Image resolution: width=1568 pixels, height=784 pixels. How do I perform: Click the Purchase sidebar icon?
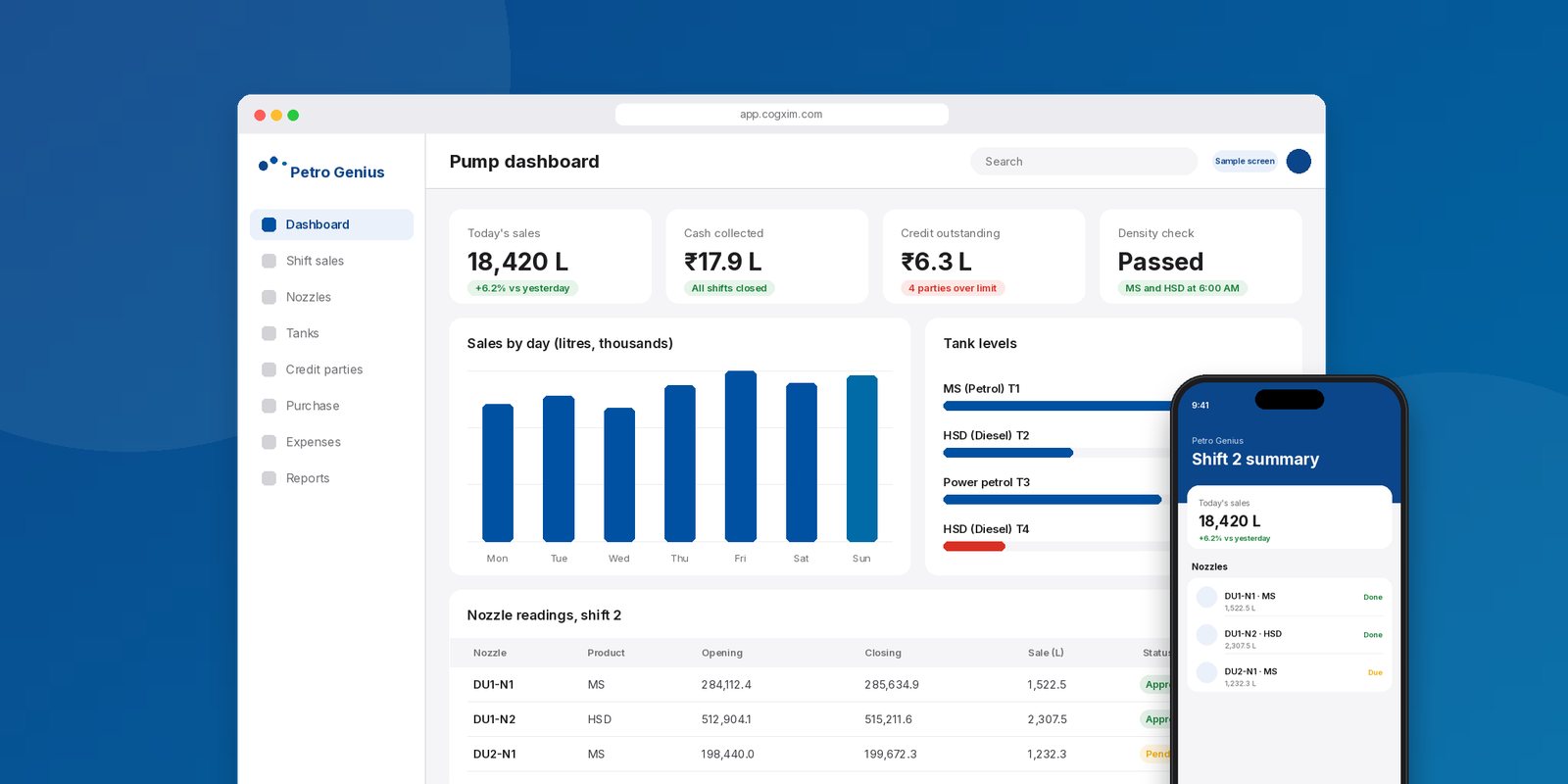click(x=269, y=406)
